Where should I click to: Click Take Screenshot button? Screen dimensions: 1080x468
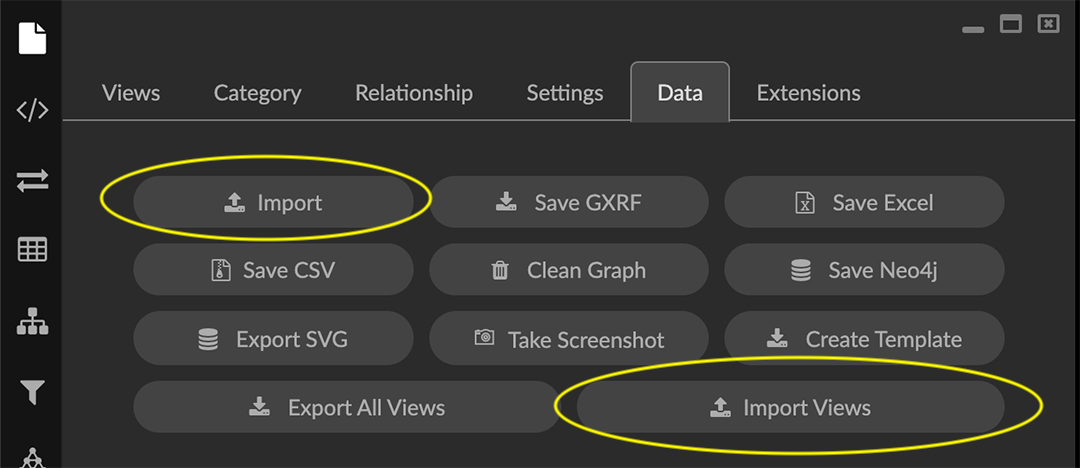[569, 339]
